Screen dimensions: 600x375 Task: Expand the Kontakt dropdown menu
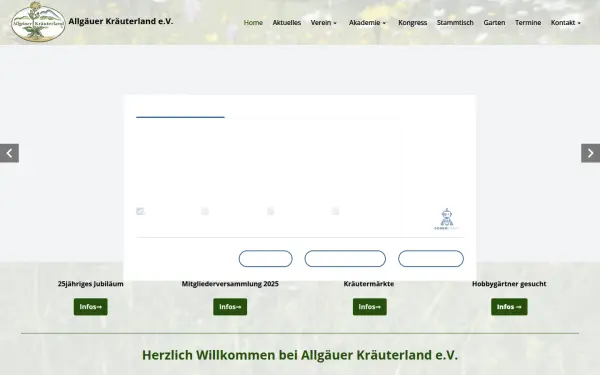[566, 23]
